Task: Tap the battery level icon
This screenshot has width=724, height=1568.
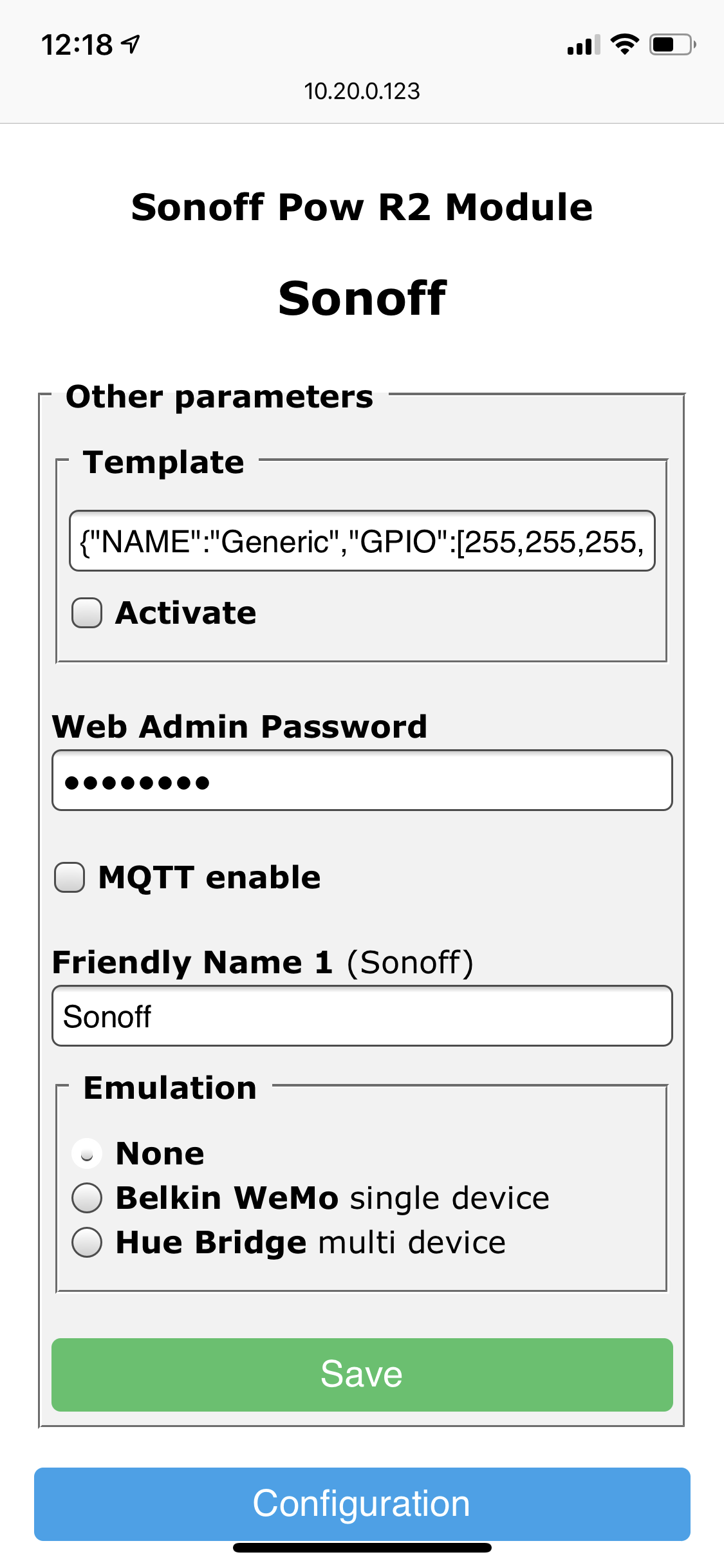Action: tap(672, 44)
